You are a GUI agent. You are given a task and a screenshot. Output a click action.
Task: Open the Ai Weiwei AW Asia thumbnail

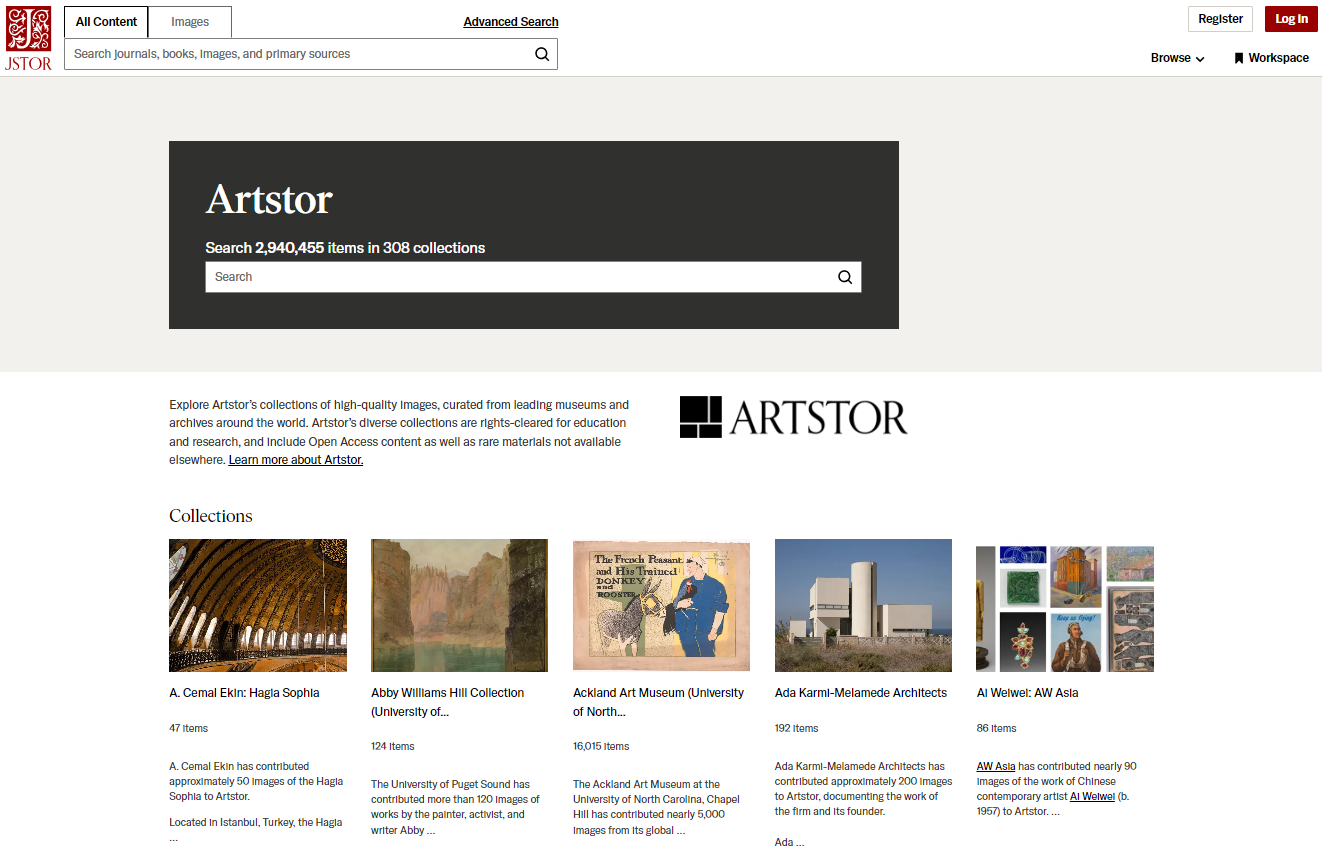pyautogui.click(x=1065, y=608)
